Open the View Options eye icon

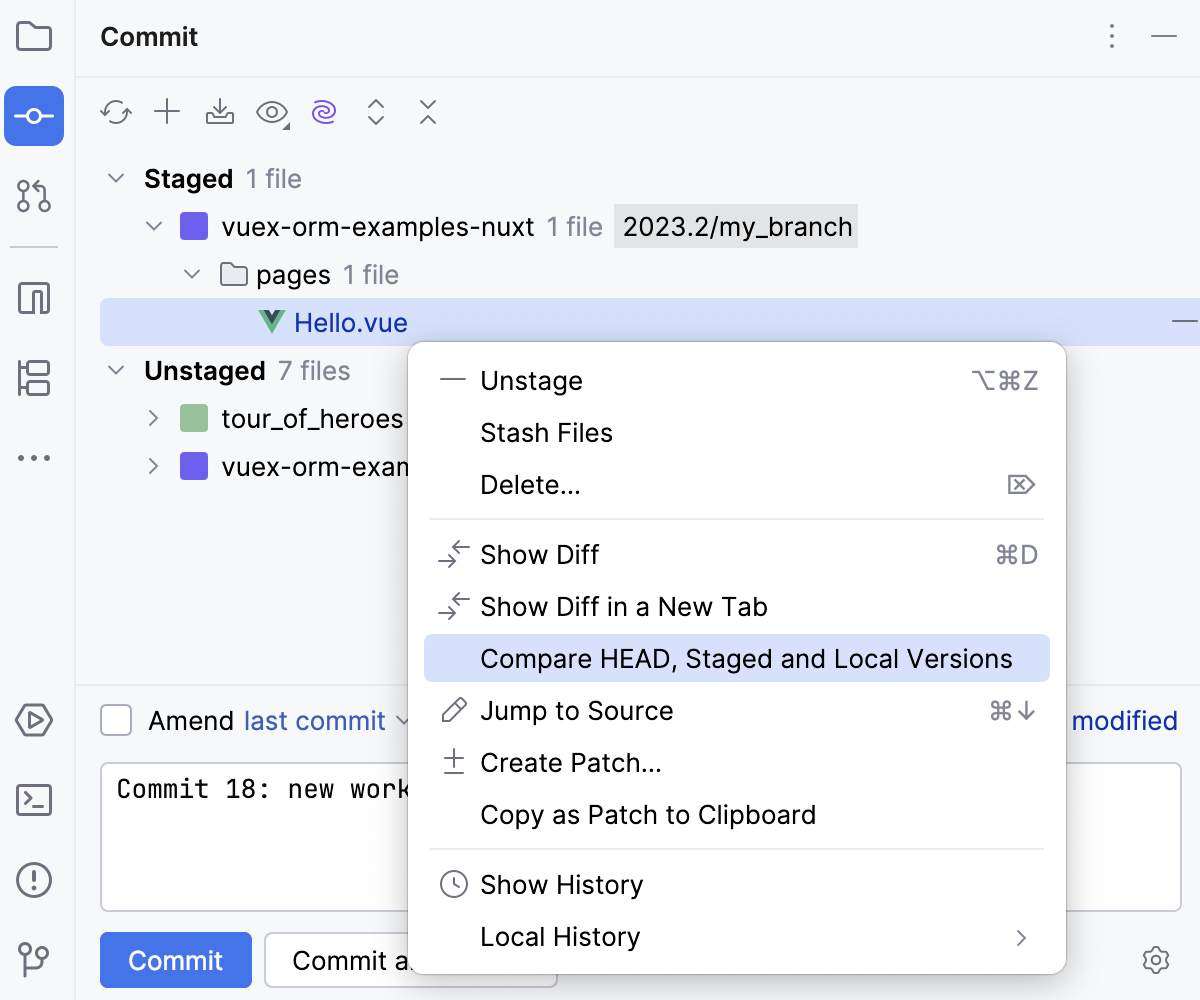tap(272, 113)
